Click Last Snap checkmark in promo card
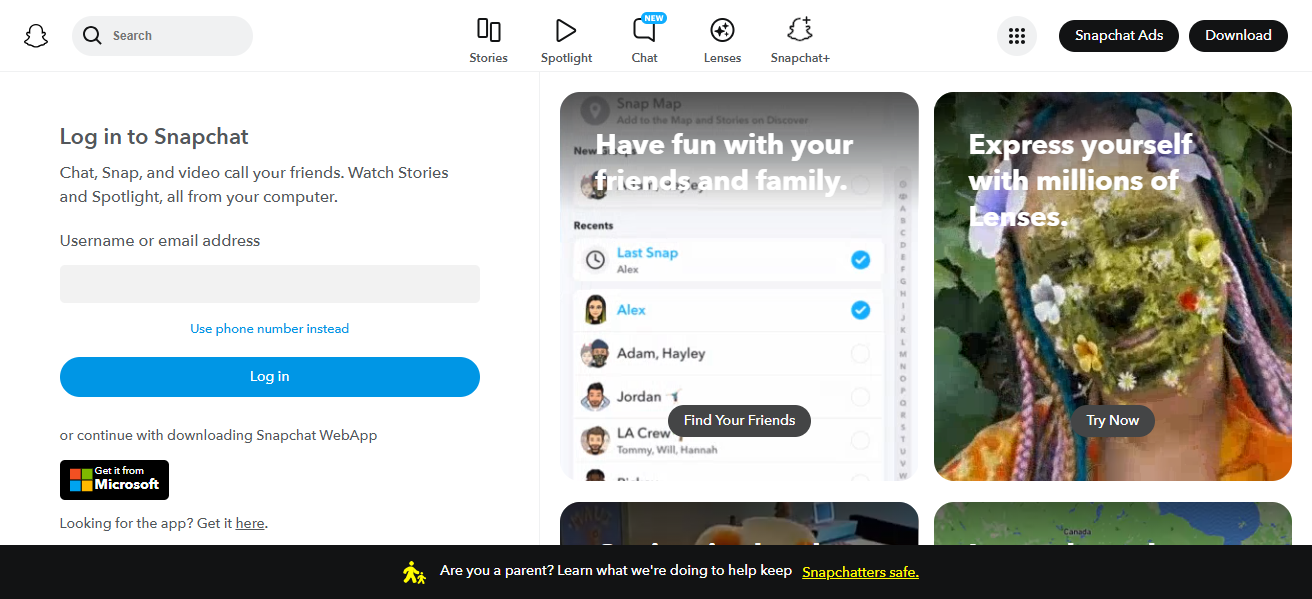 pyautogui.click(x=861, y=260)
